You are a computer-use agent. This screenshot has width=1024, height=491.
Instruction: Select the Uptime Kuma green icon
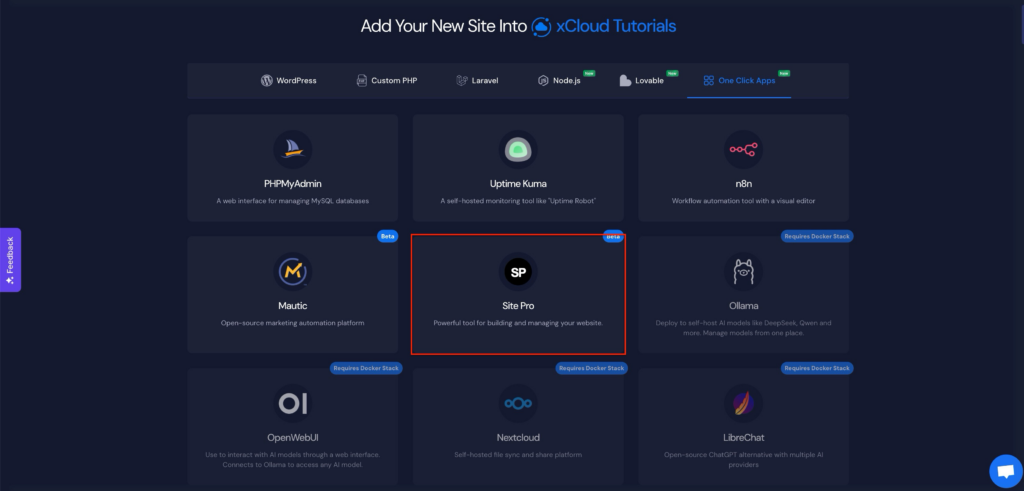[518, 149]
